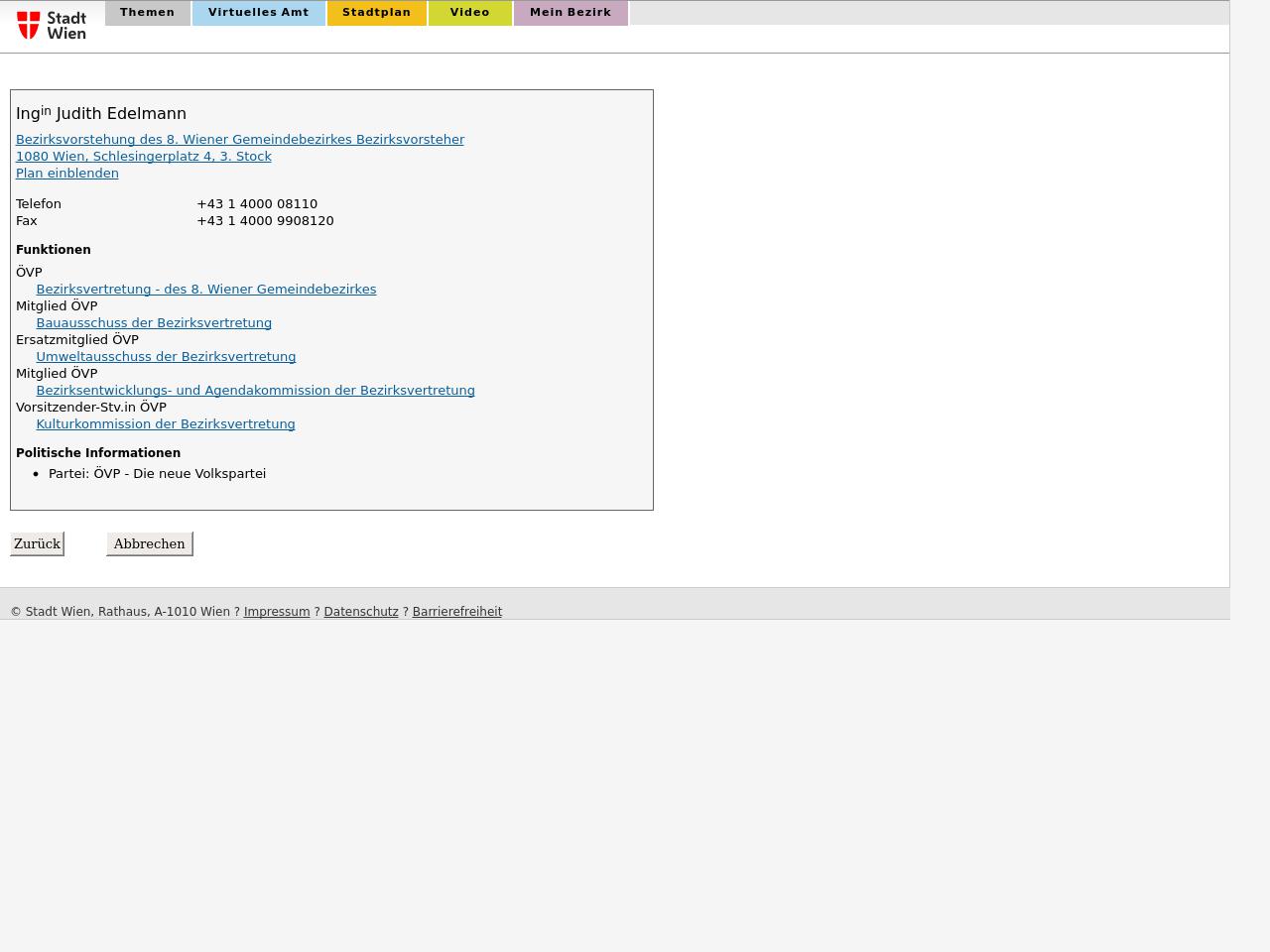This screenshot has width=1270, height=952.
Task: Open the Stadtplan tab
Action: 376,13
